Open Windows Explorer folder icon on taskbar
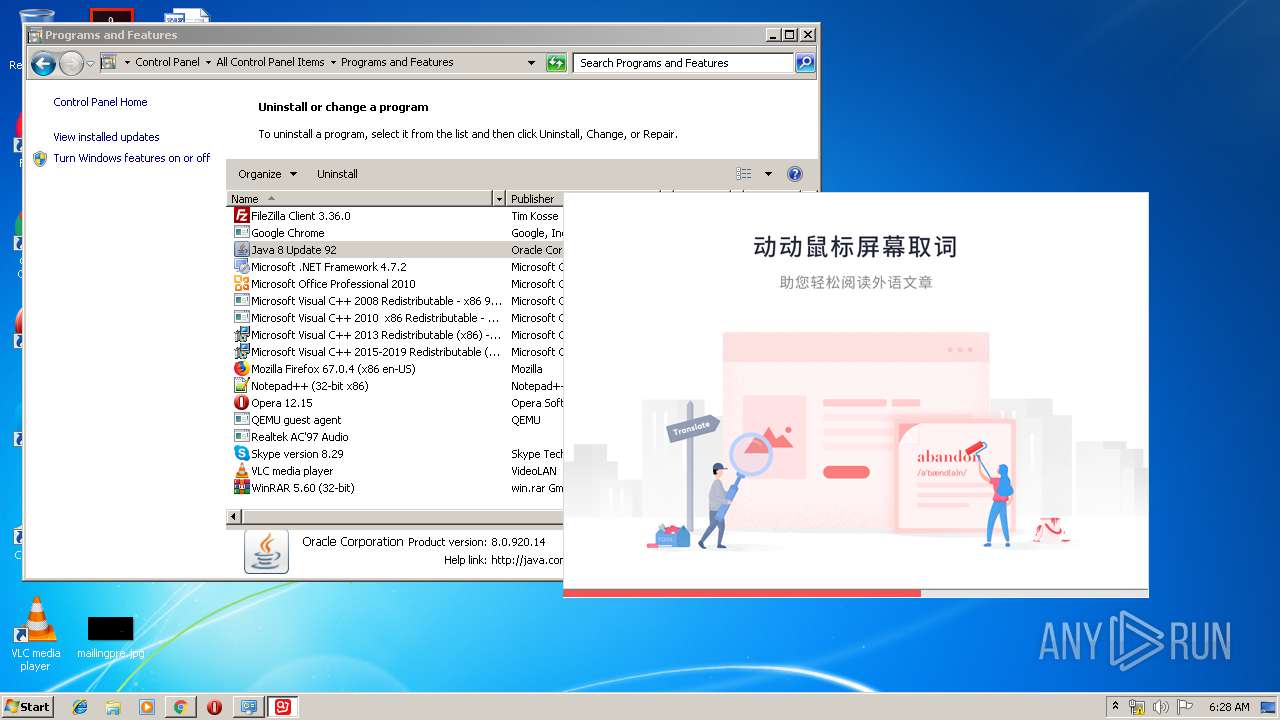This screenshot has height=720, width=1280. (x=113, y=707)
